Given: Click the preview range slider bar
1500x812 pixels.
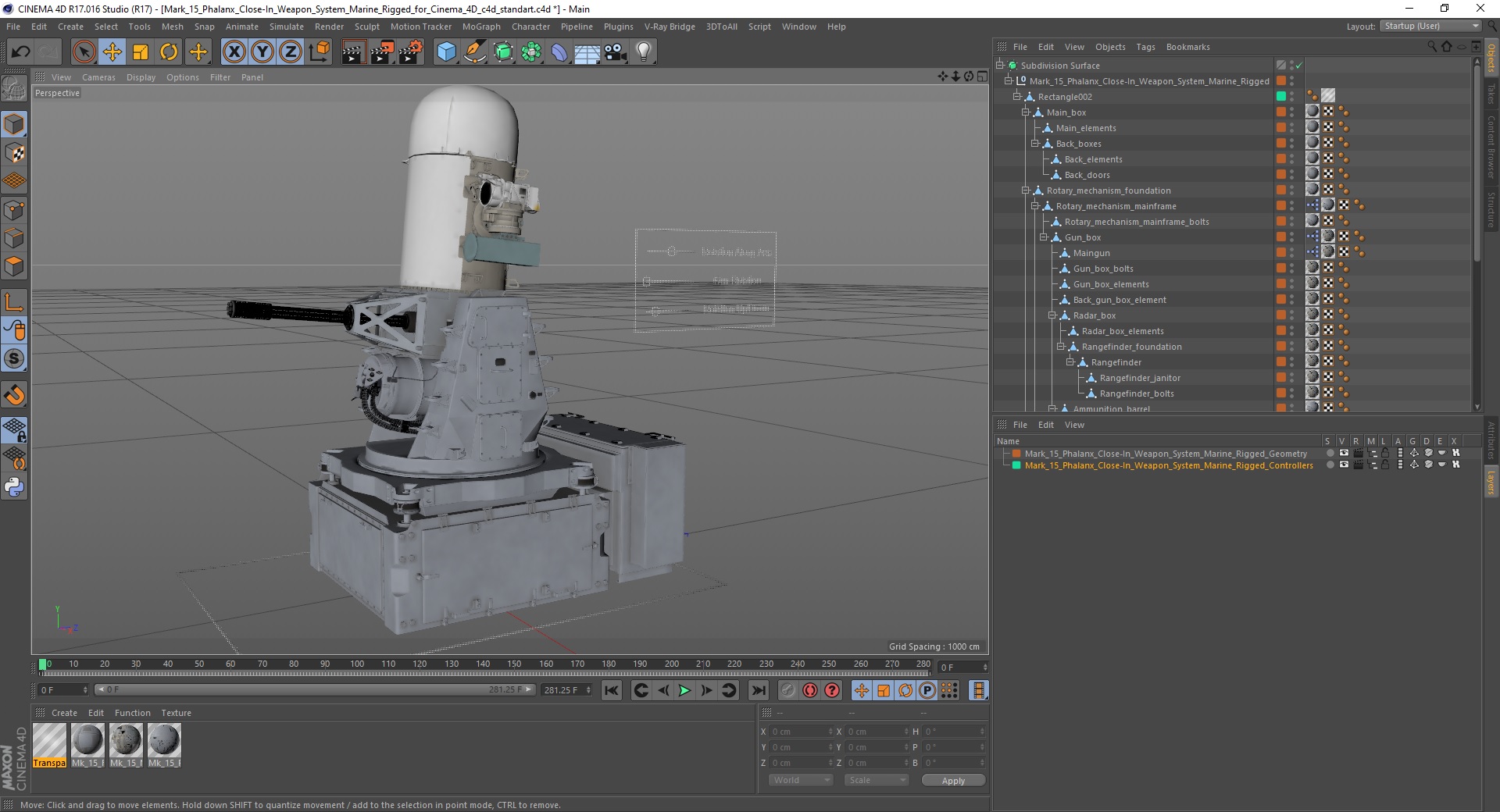Looking at the screenshot, I should 315,689.
